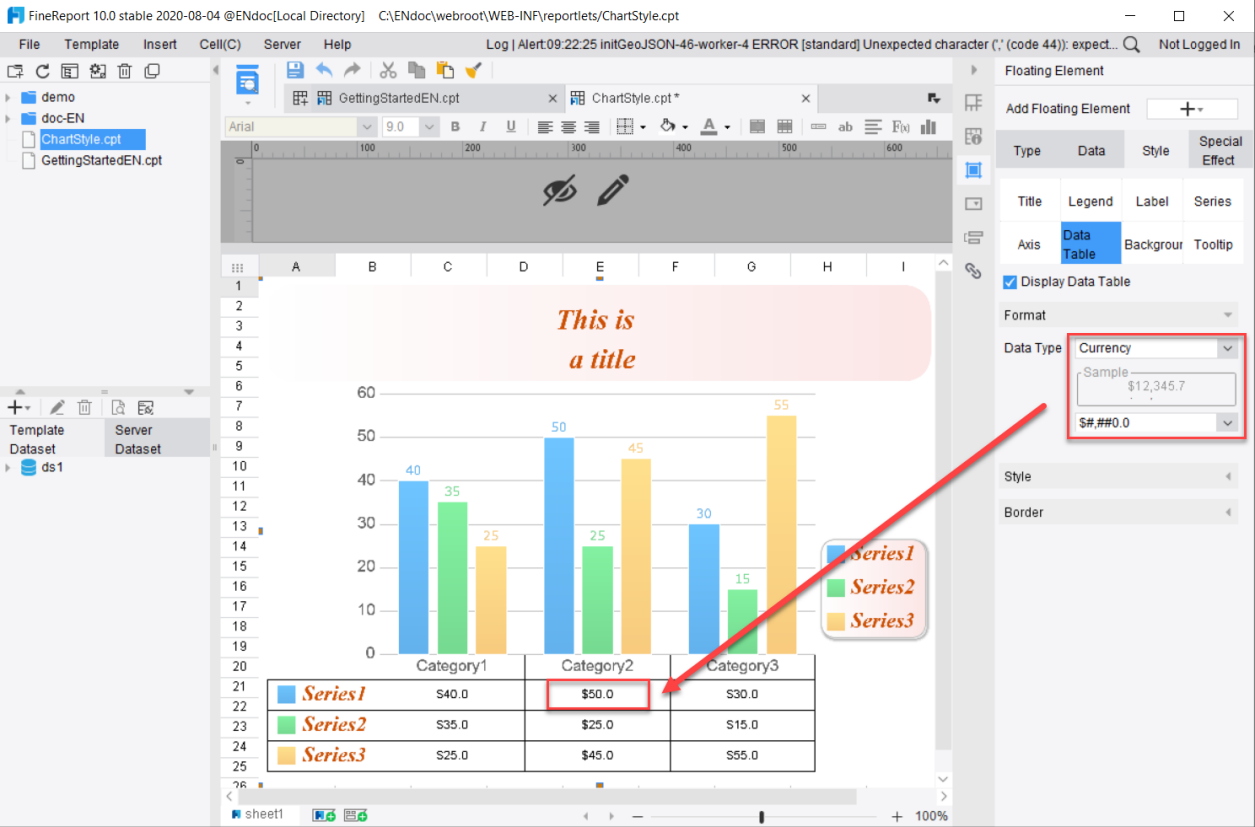Image resolution: width=1255 pixels, height=827 pixels.
Task: Click the add new sheet icon
Action: (324, 816)
